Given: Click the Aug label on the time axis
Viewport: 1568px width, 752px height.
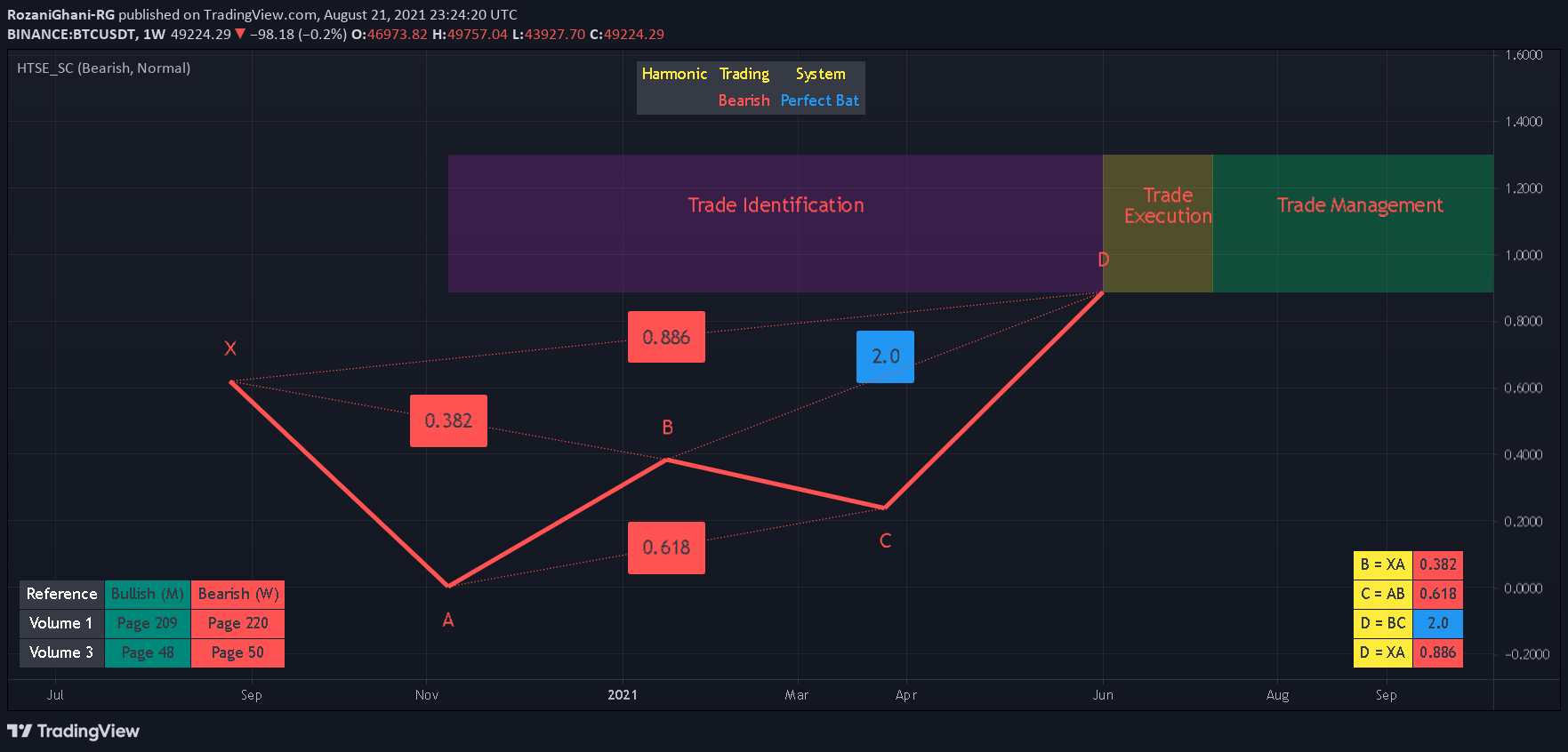Looking at the screenshot, I should [x=1278, y=695].
